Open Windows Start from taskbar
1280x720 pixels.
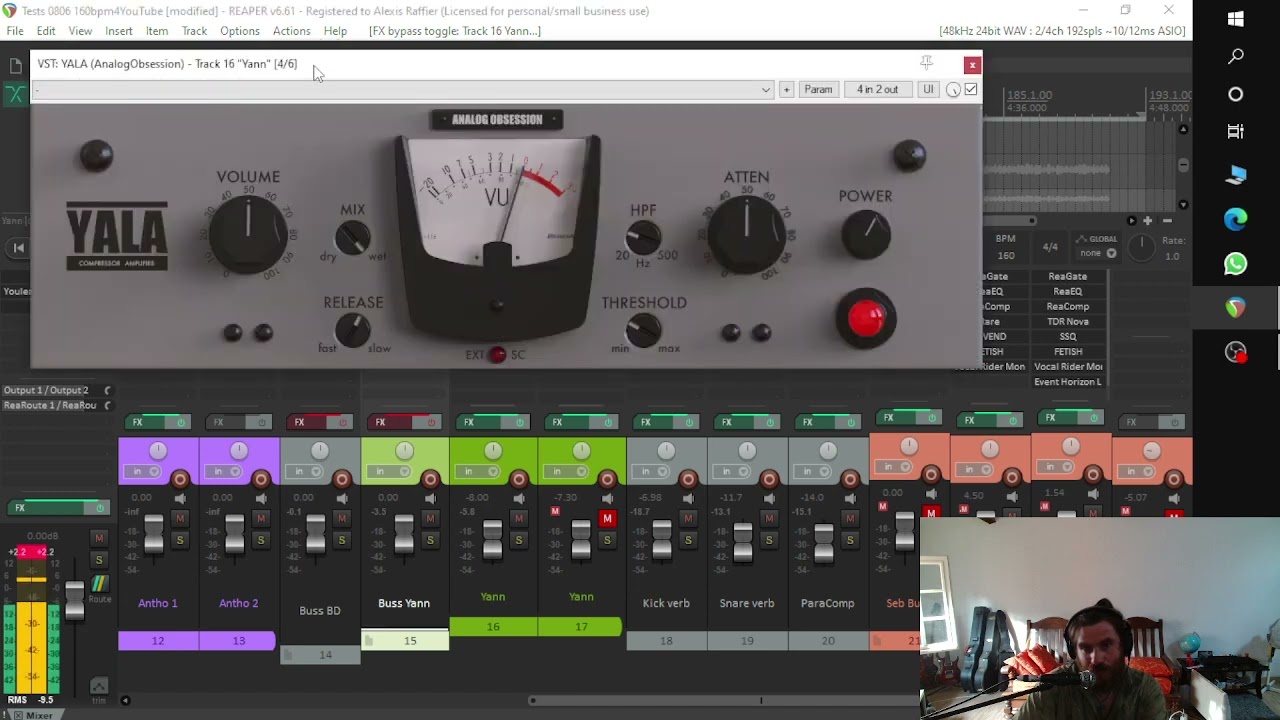[x=1236, y=19]
